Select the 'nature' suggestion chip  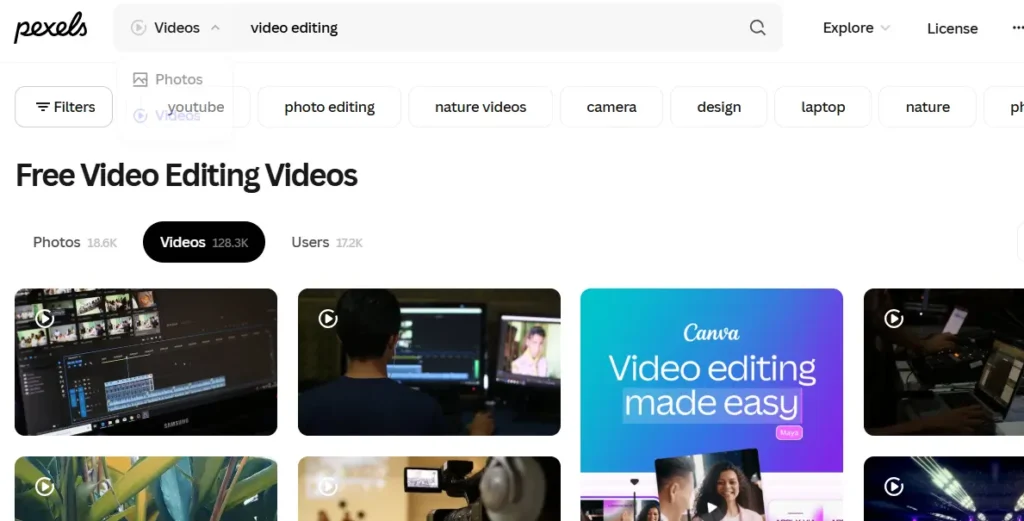click(x=927, y=106)
